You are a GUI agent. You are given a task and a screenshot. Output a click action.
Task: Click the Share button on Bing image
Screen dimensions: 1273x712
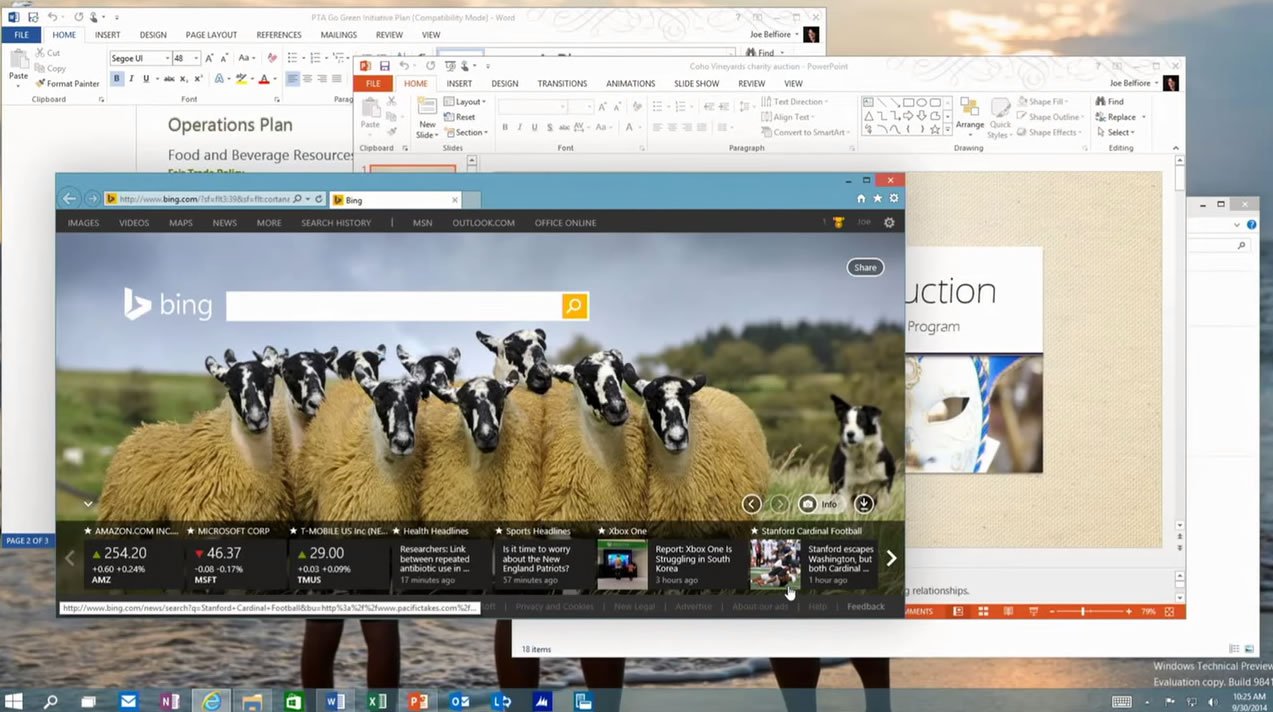(x=865, y=267)
